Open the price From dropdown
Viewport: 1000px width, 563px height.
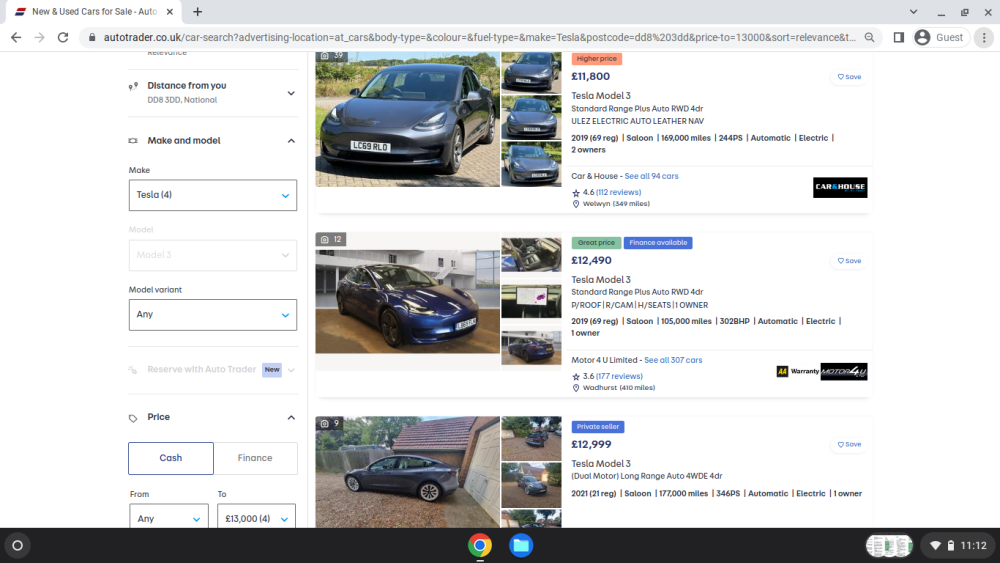(169, 518)
